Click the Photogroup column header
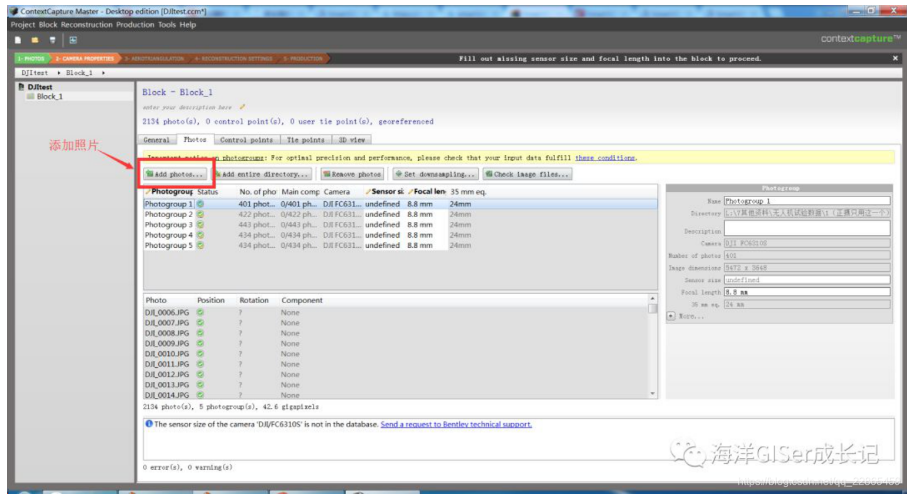922x501 pixels. [169, 192]
